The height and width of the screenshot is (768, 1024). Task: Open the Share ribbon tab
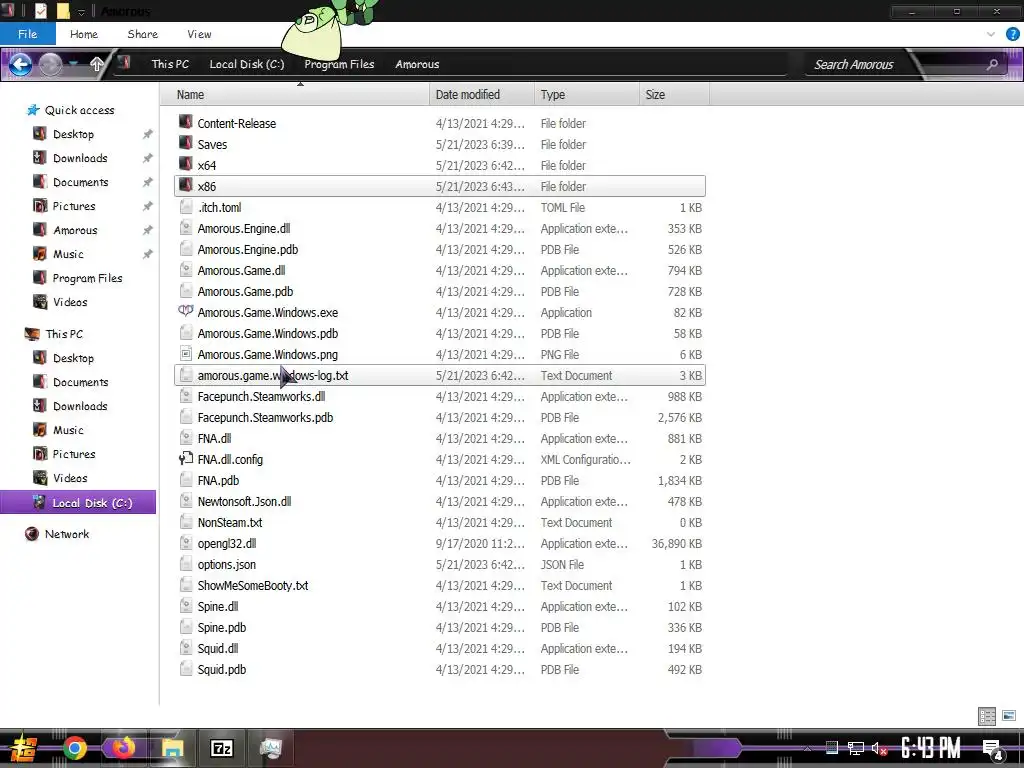click(x=142, y=34)
